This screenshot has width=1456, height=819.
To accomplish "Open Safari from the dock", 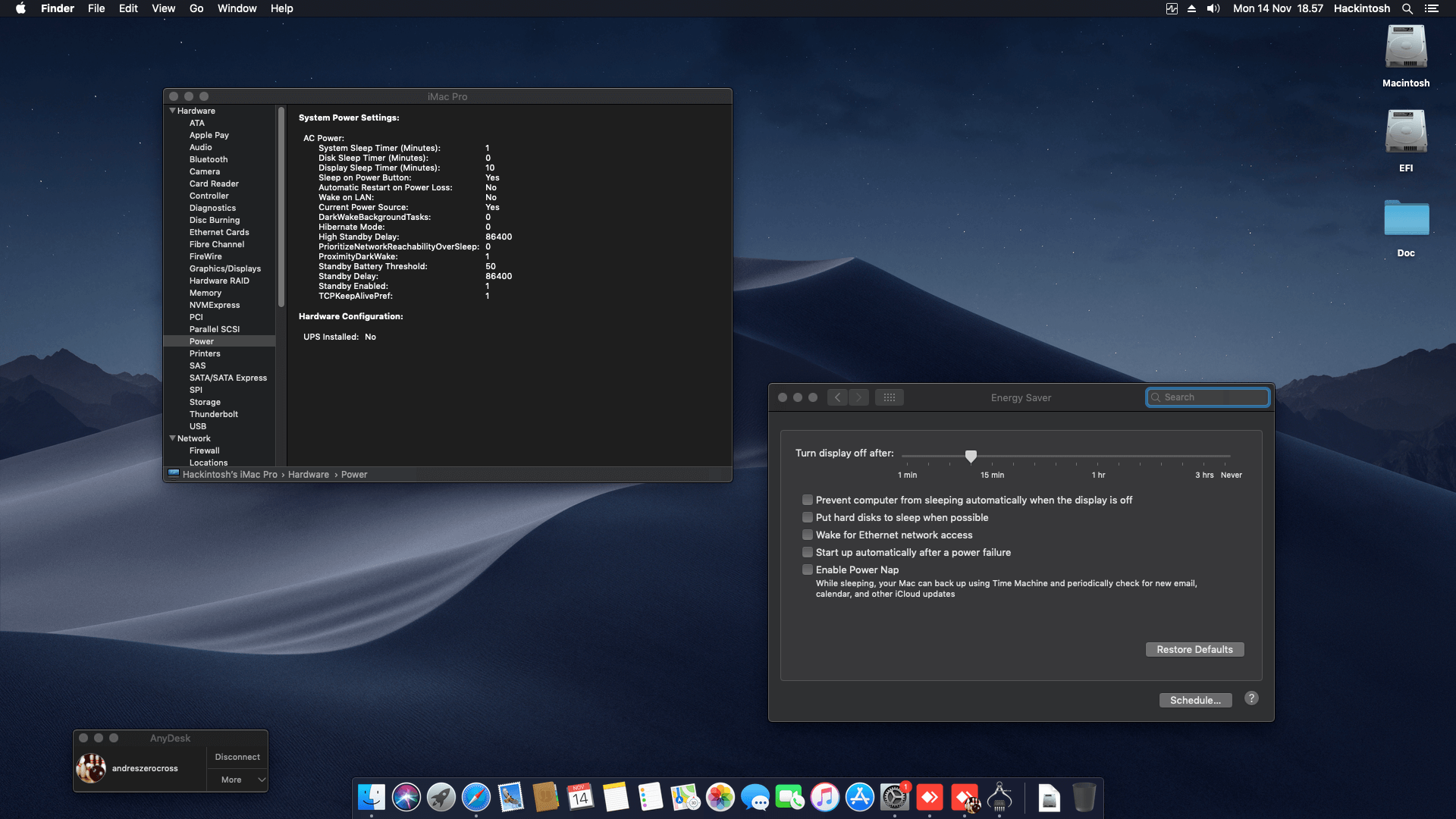I will click(x=476, y=797).
